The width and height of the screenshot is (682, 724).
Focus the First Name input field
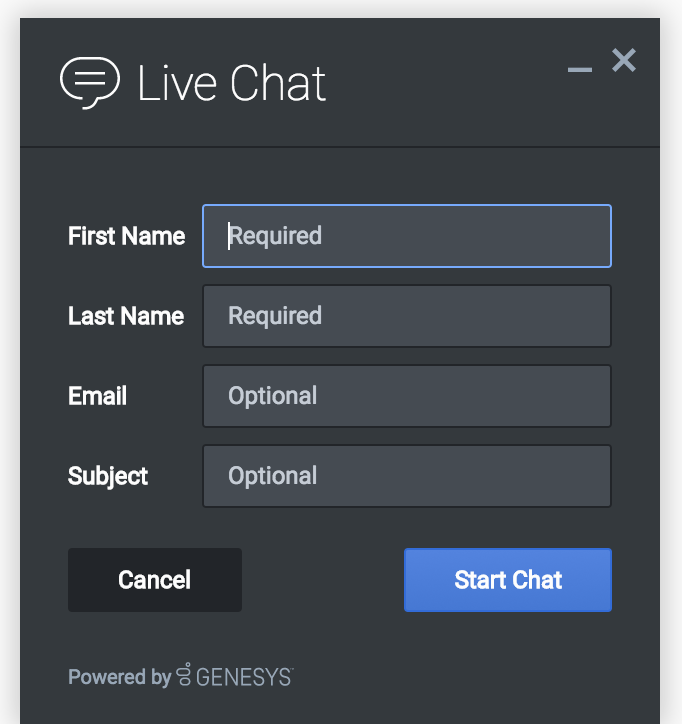pyautogui.click(x=406, y=236)
